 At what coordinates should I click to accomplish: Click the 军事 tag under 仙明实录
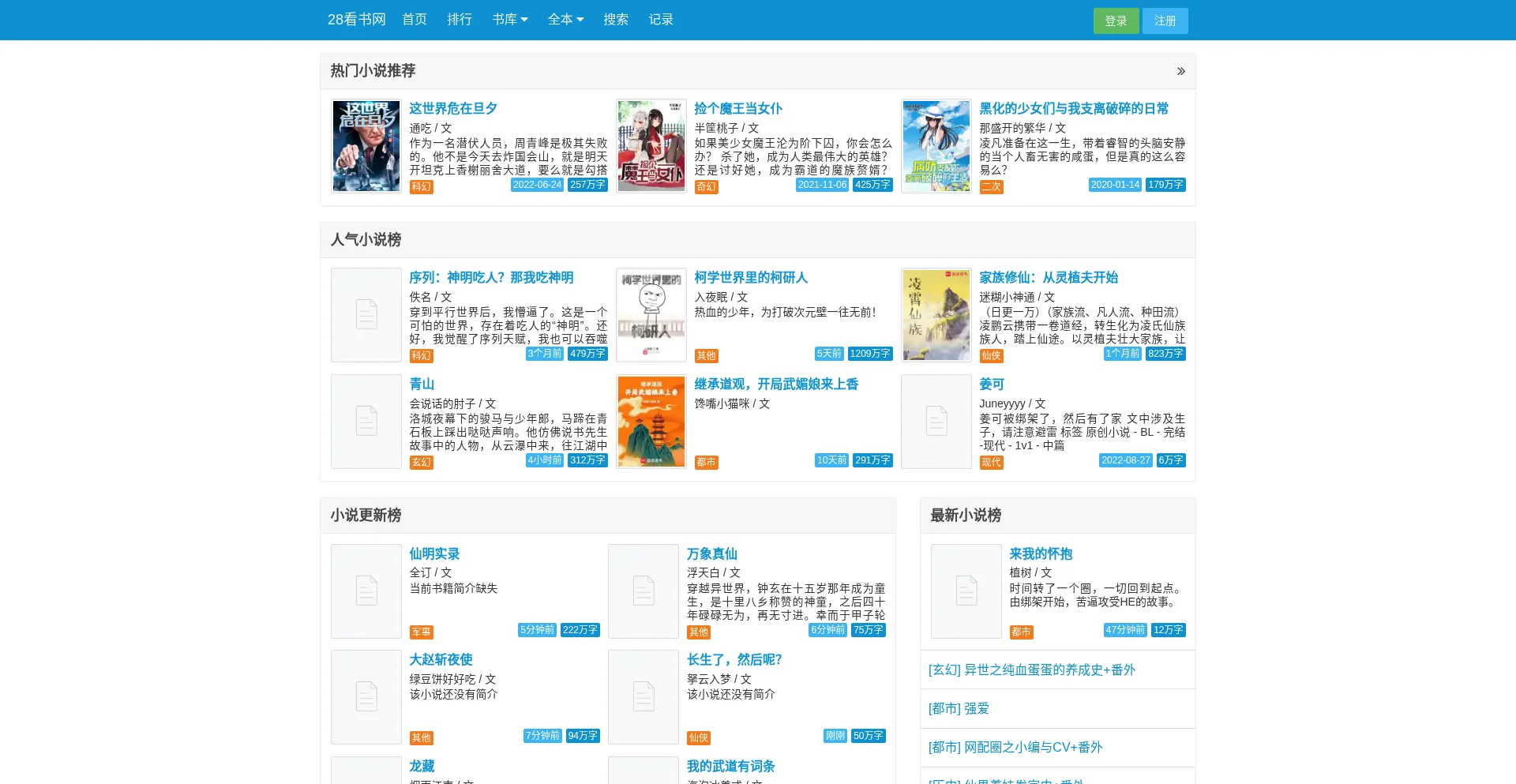(x=422, y=632)
